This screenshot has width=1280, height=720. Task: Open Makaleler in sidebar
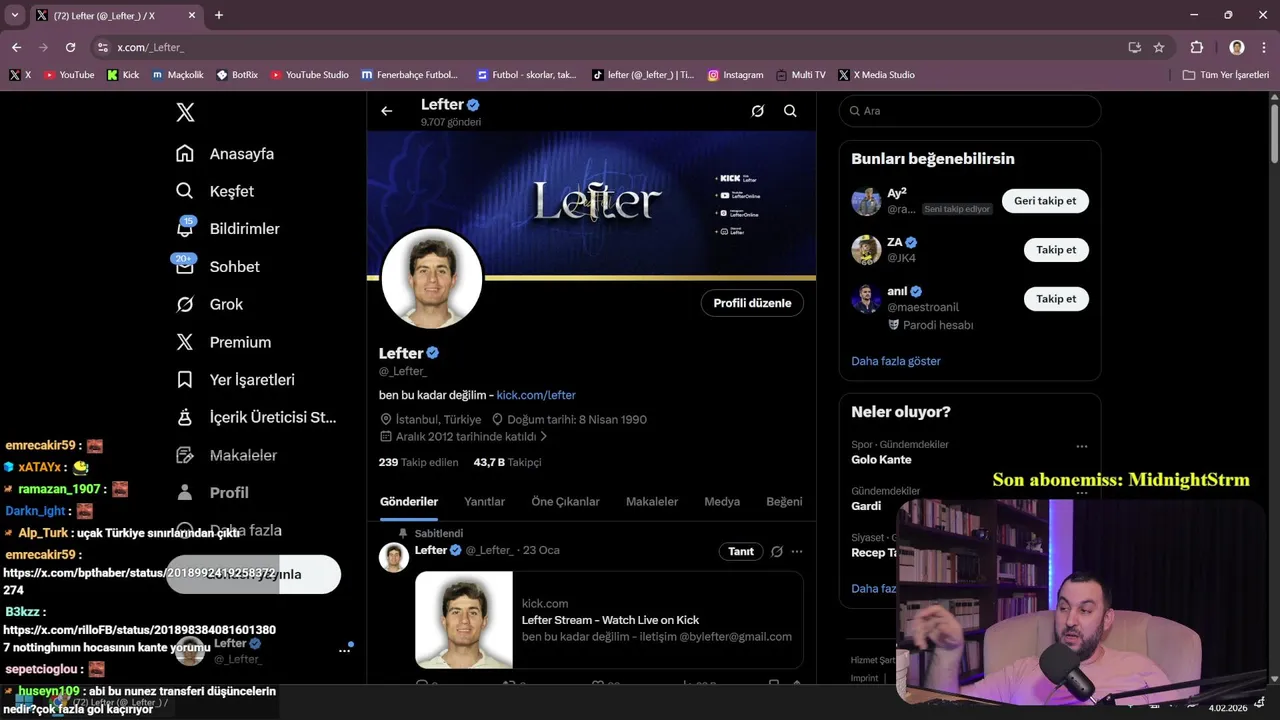(226, 455)
